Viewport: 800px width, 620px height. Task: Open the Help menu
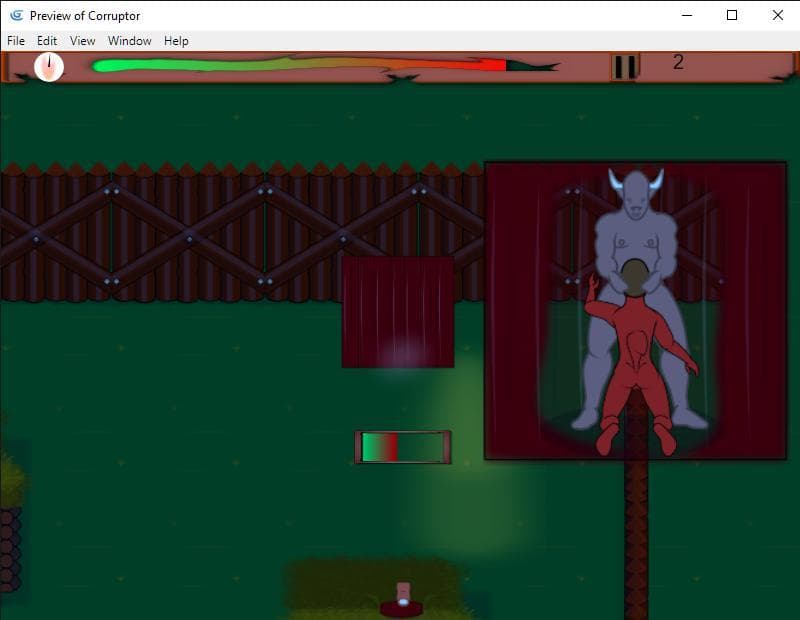pyautogui.click(x=176, y=41)
